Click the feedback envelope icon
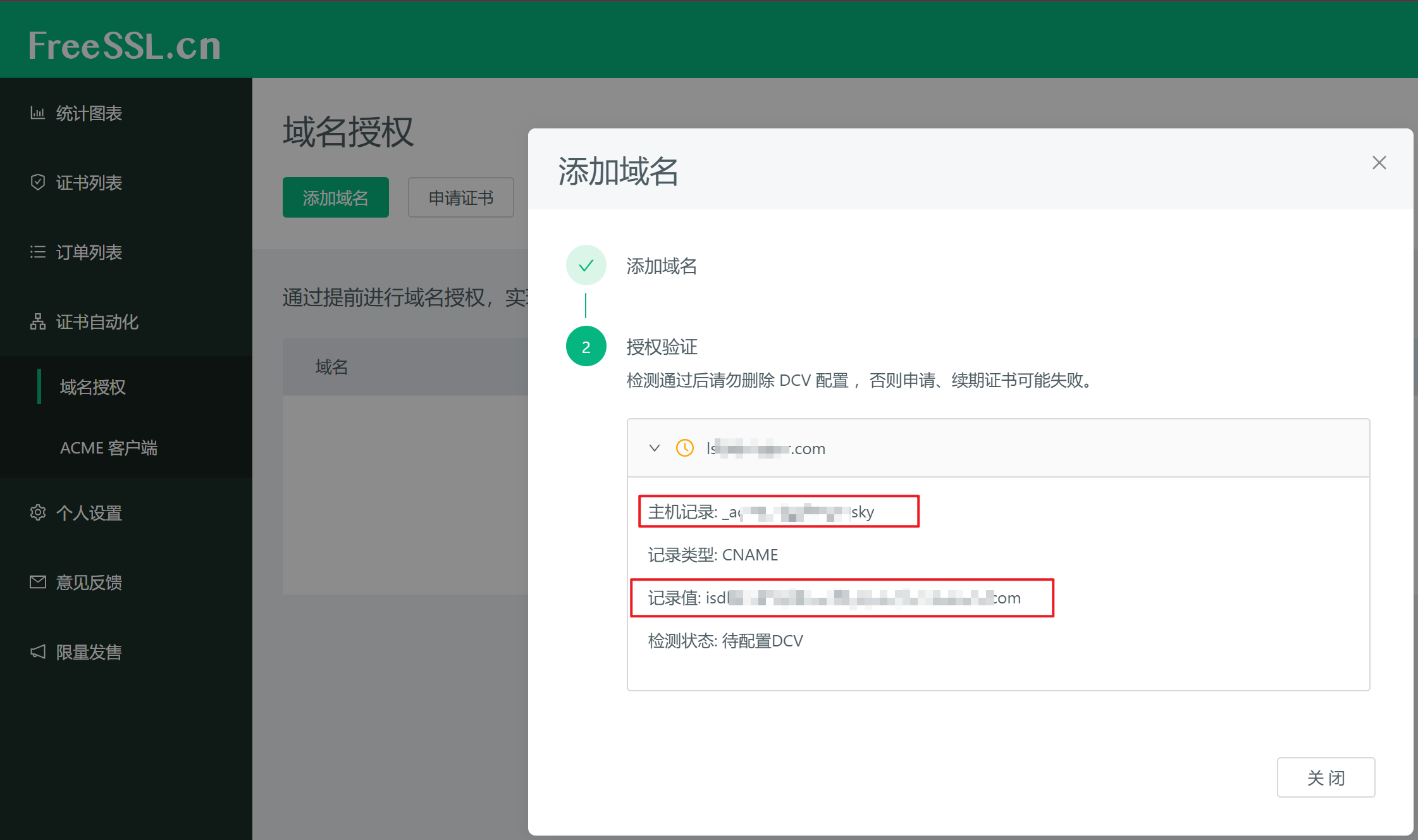 (37, 582)
